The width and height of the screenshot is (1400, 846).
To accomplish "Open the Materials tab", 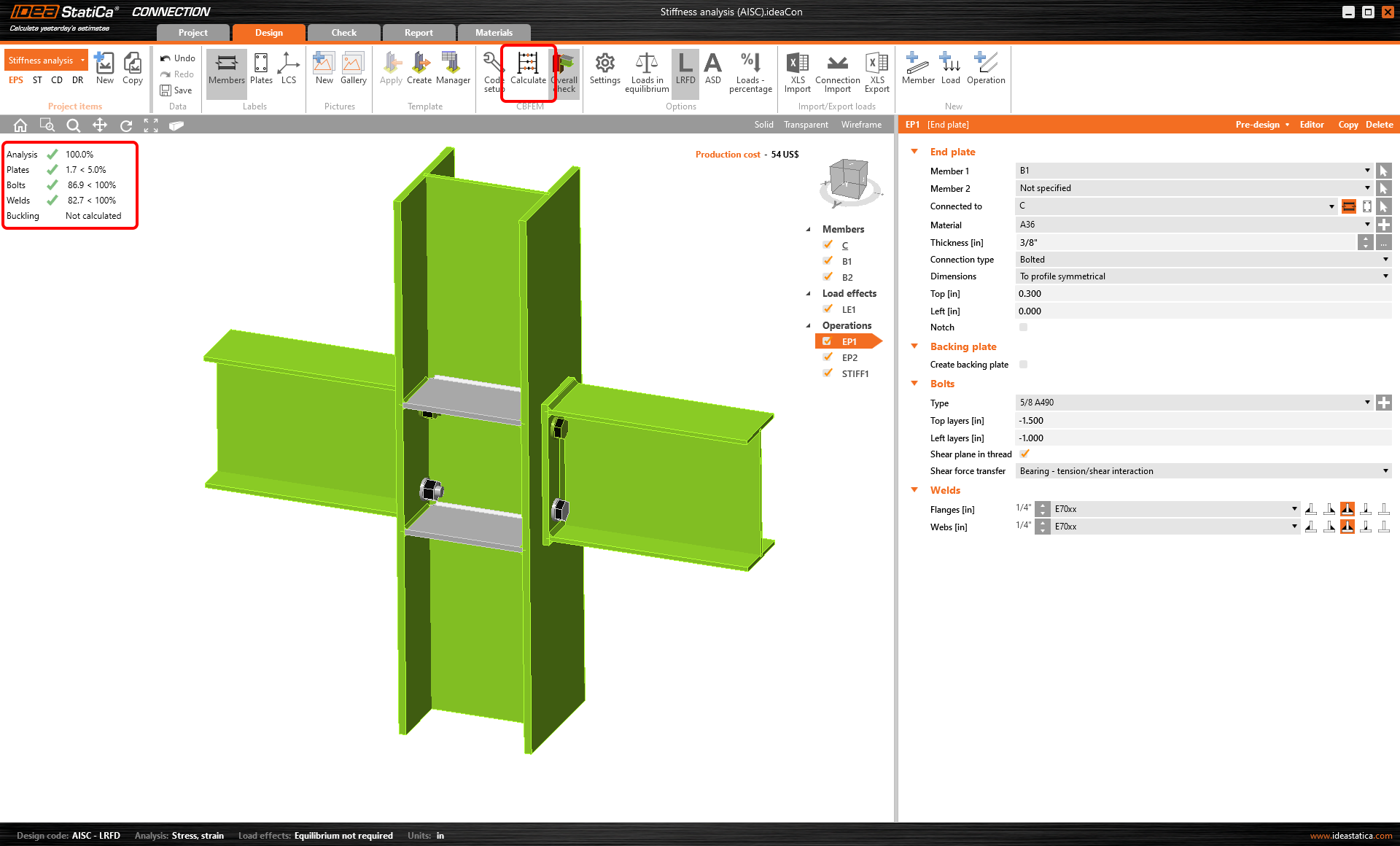I will 494,32.
